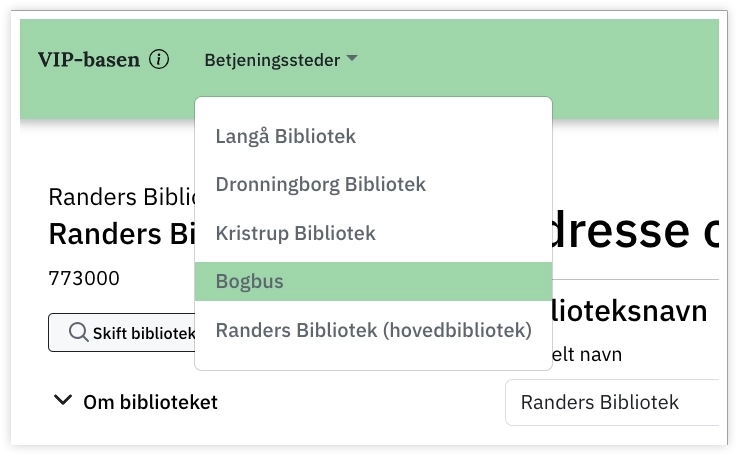This screenshot has height=456, width=738.
Task: Click the caret arrow next to Betjeningssteder
Action: click(x=352, y=60)
